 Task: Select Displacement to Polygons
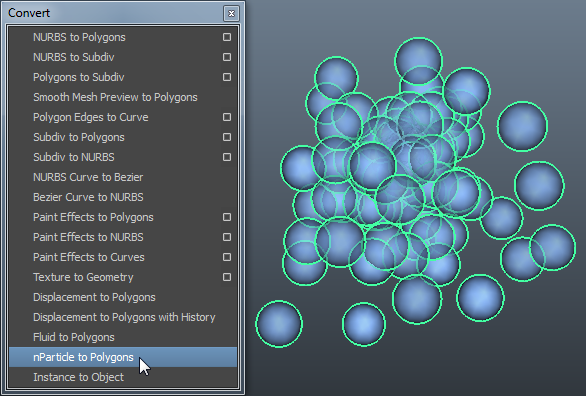123,297
